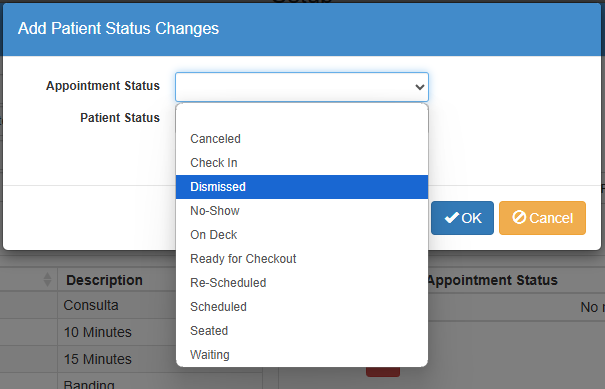Image resolution: width=605 pixels, height=389 pixels.
Task: Click the Description column header
Action: click(x=104, y=280)
